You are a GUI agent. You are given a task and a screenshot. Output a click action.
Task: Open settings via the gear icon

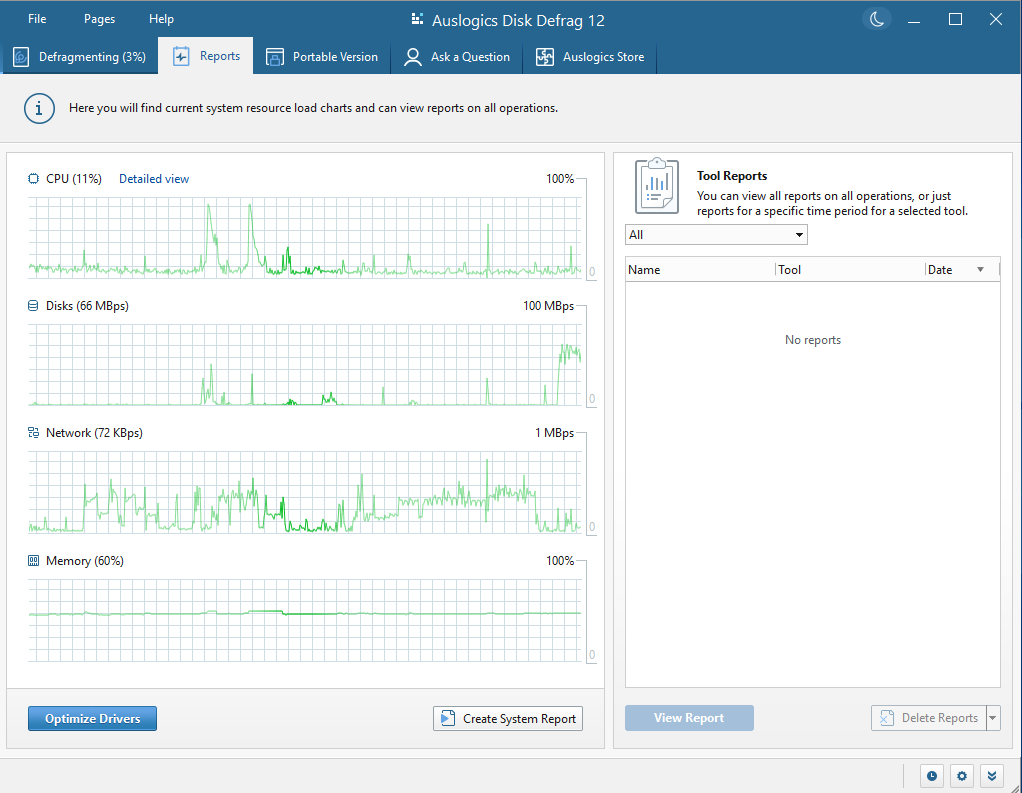point(961,775)
